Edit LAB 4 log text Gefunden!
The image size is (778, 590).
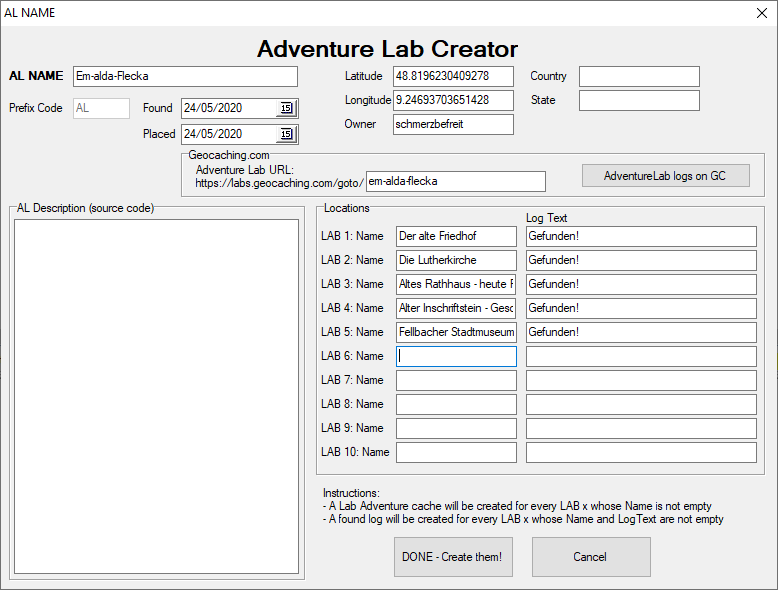click(x=641, y=308)
